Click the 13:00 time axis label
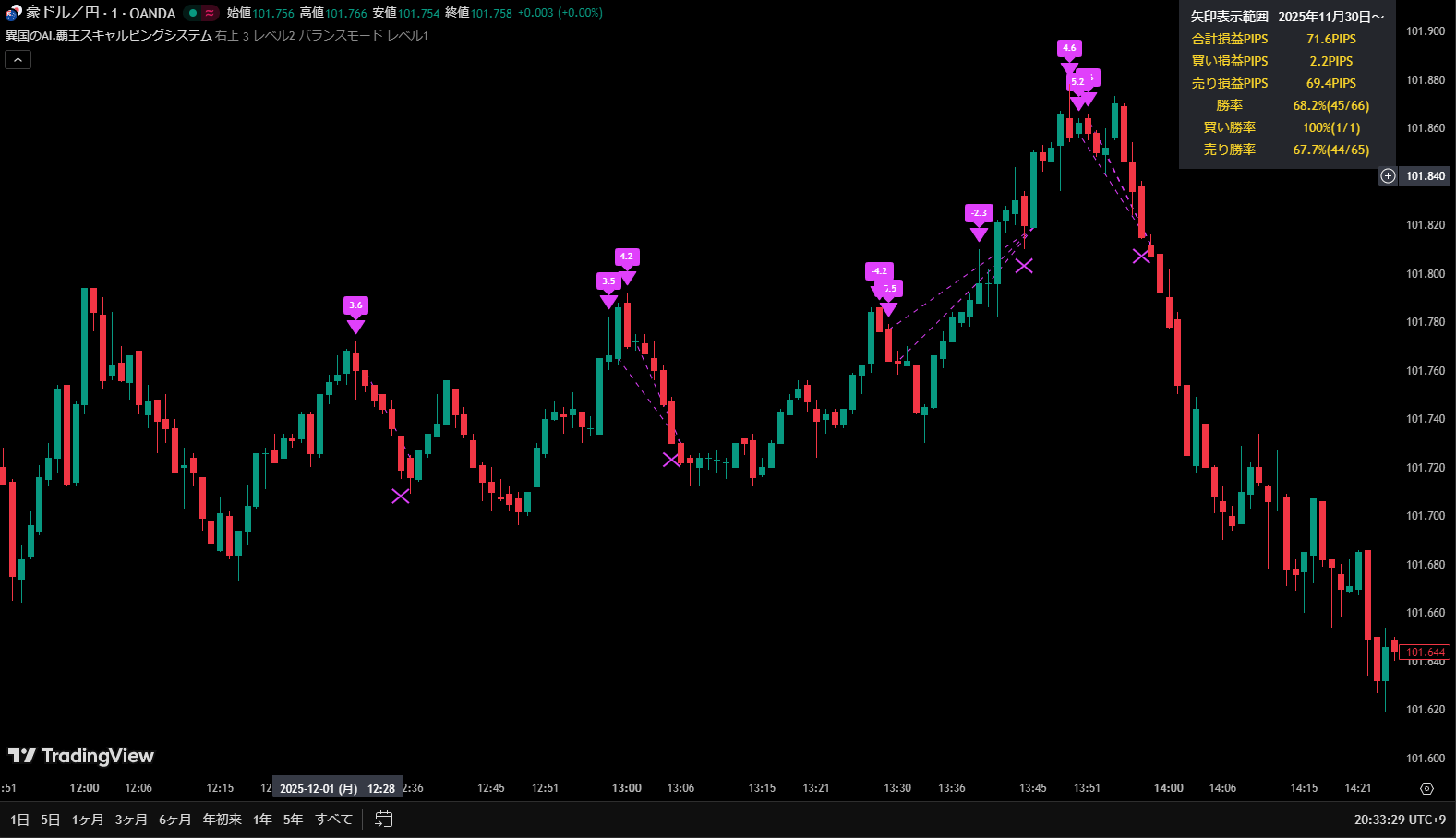Viewport: 1456px width, 838px height. tap(627, 788)
